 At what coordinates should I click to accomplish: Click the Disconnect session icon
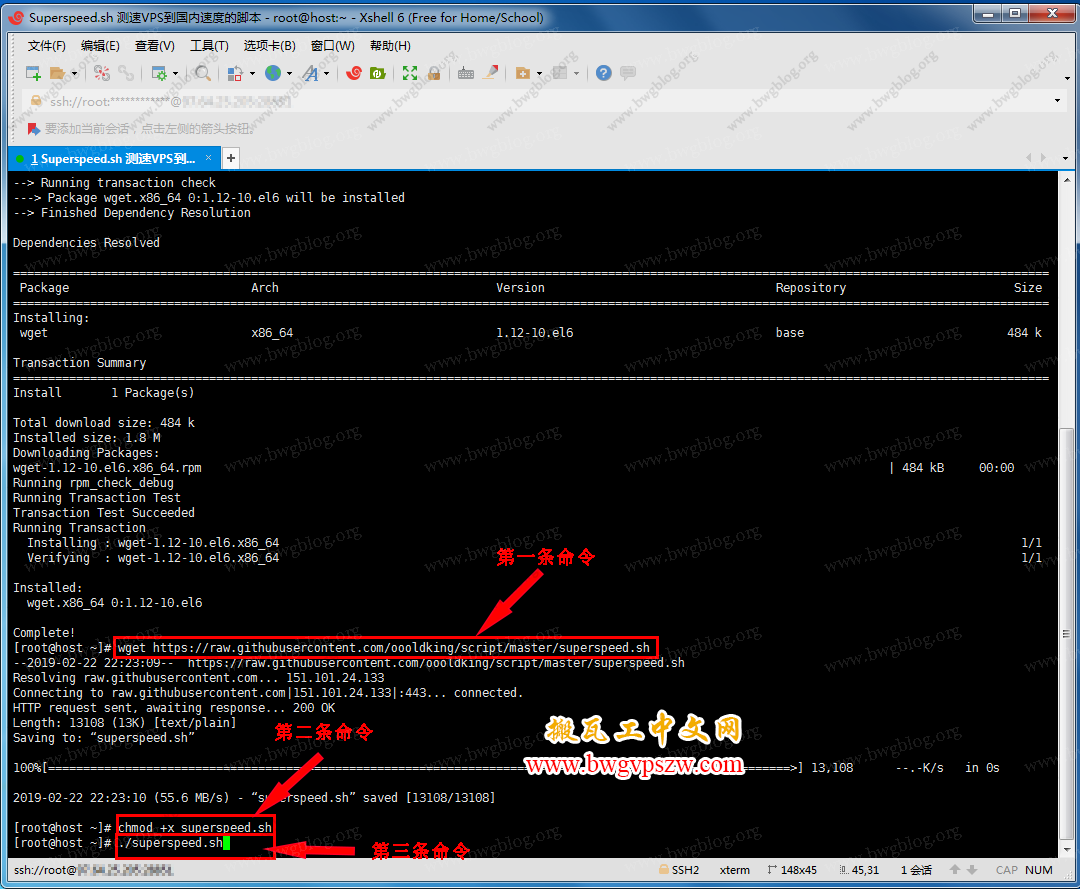point(102,73)
